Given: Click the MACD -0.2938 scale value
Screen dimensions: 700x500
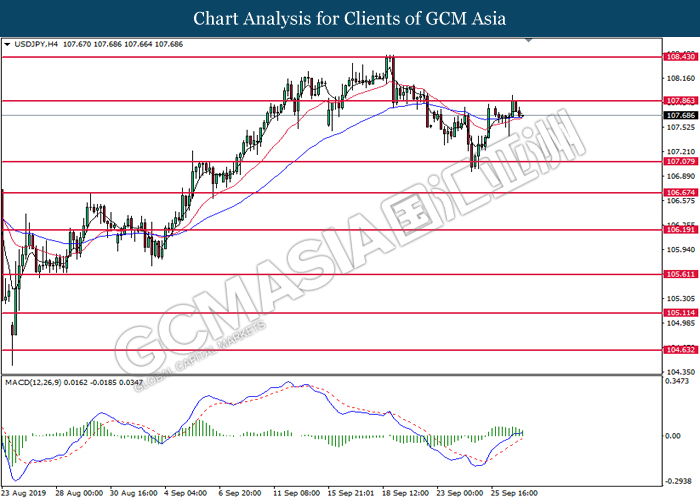Looking at the screenshot, I should pos(677,481).
